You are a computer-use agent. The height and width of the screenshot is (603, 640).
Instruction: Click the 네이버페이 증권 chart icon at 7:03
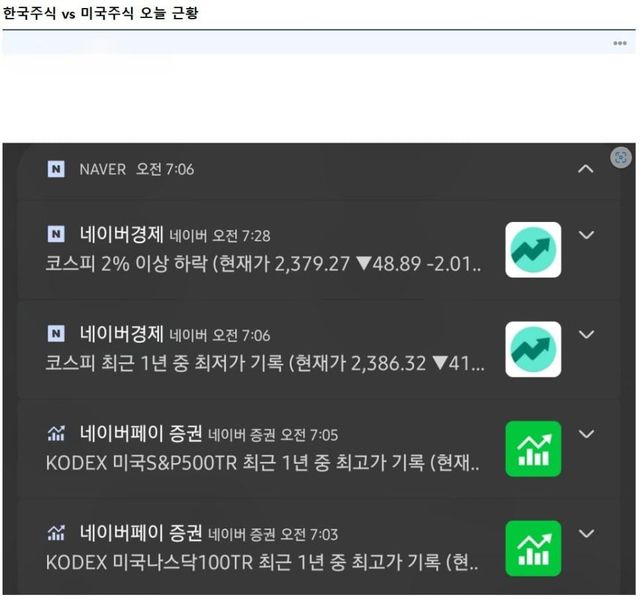click(x=56, y=533)
